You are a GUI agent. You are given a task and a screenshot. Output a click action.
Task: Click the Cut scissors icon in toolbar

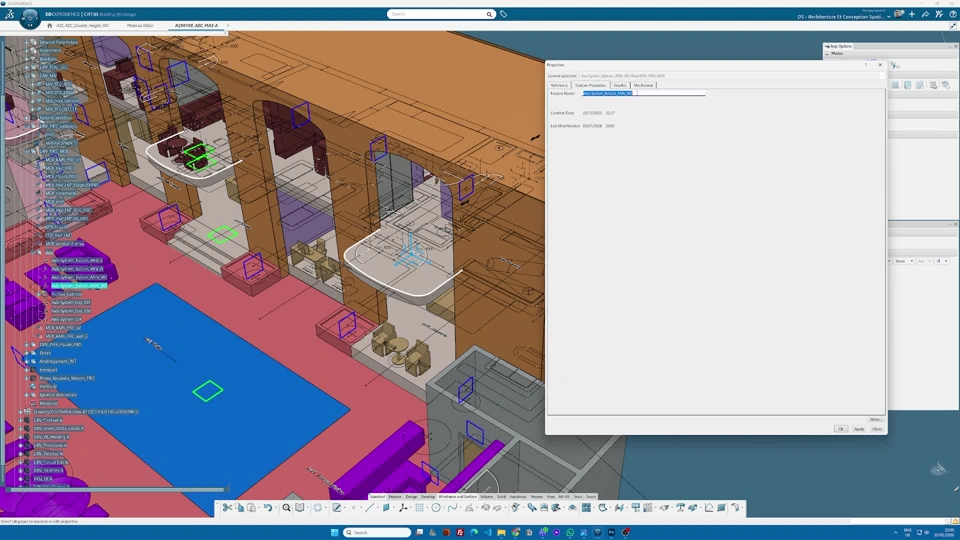point(227,508)
